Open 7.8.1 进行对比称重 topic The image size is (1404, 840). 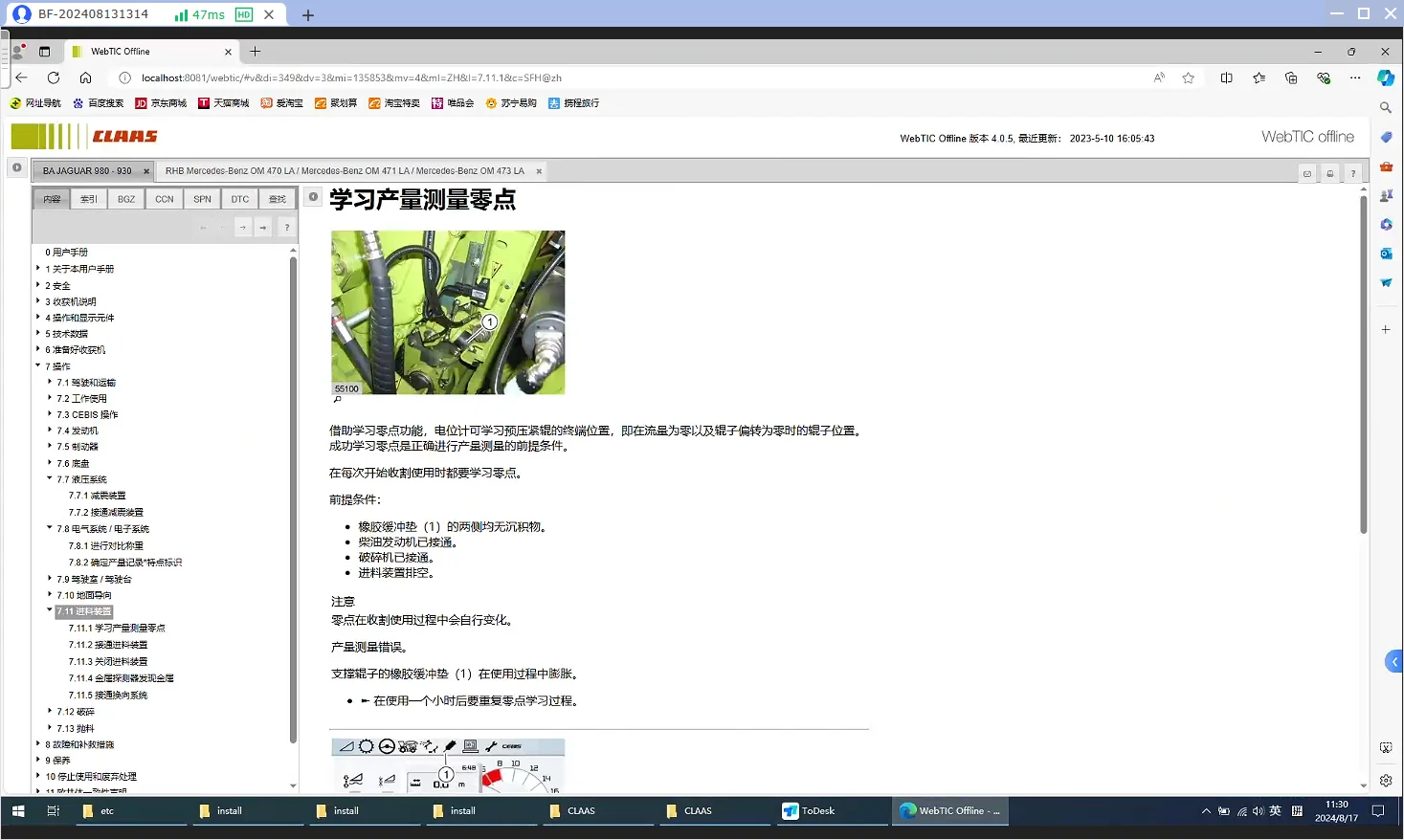coord(106,545)
